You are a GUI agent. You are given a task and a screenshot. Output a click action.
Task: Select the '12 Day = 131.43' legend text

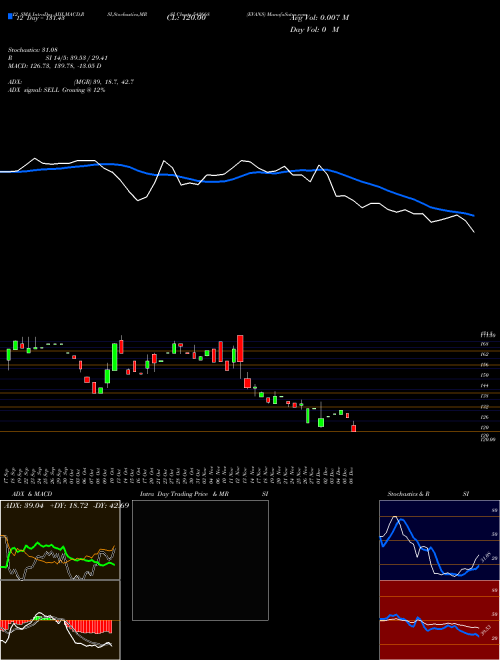[x=39, y=18]
